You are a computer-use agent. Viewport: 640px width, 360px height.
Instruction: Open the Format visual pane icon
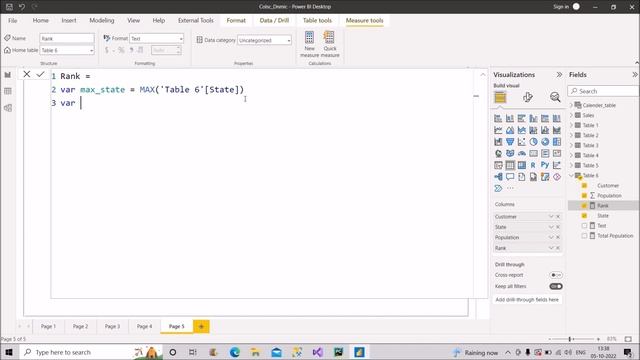tap(528, 97)
